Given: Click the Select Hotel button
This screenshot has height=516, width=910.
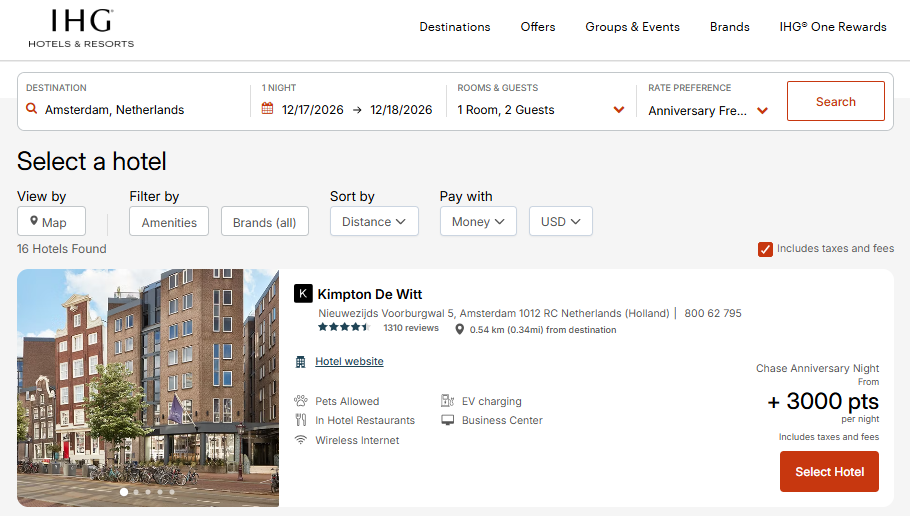Looking at the screenshot, I should (x=829, y=472).
